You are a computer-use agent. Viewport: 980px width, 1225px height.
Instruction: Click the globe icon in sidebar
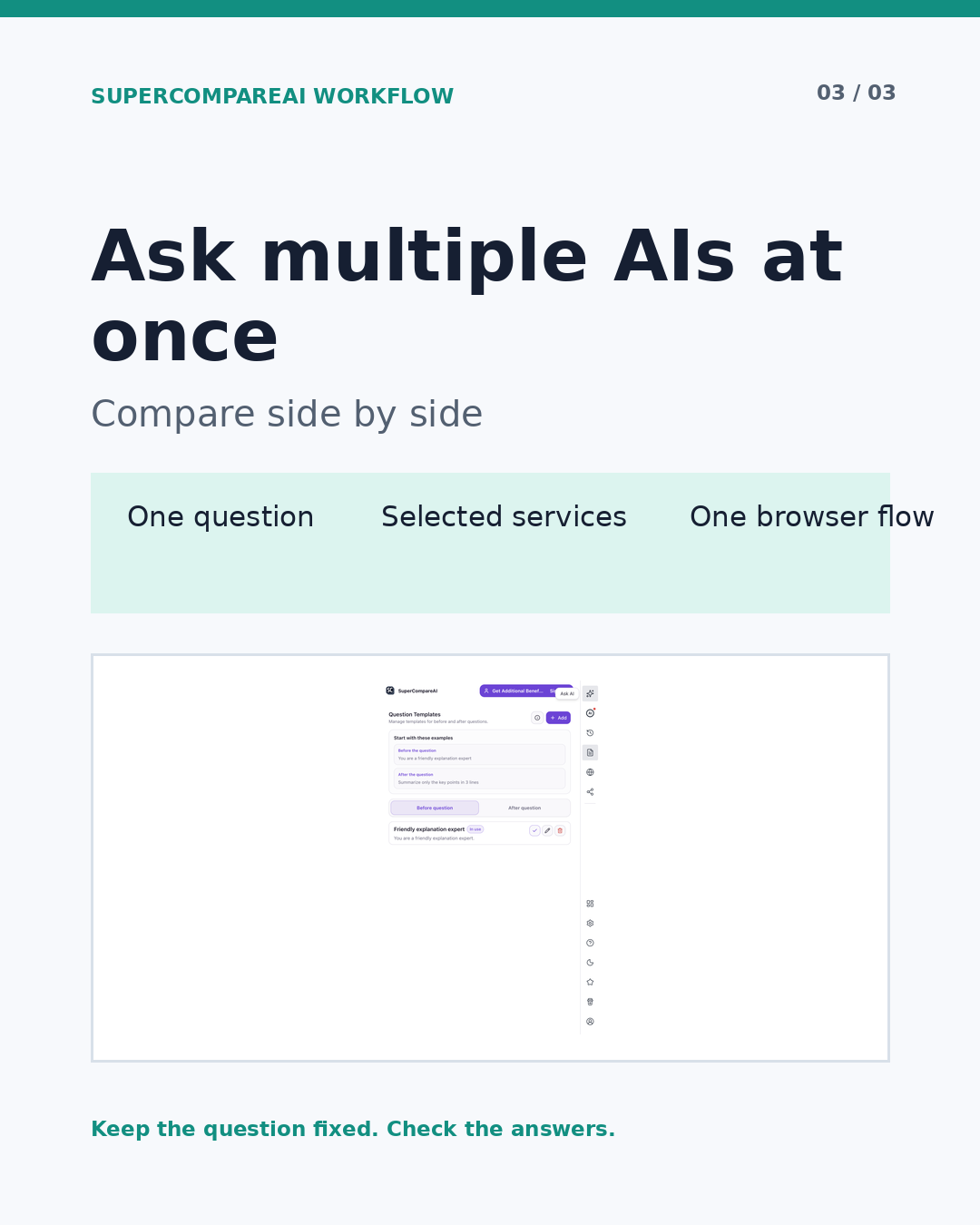pos(590,772)
